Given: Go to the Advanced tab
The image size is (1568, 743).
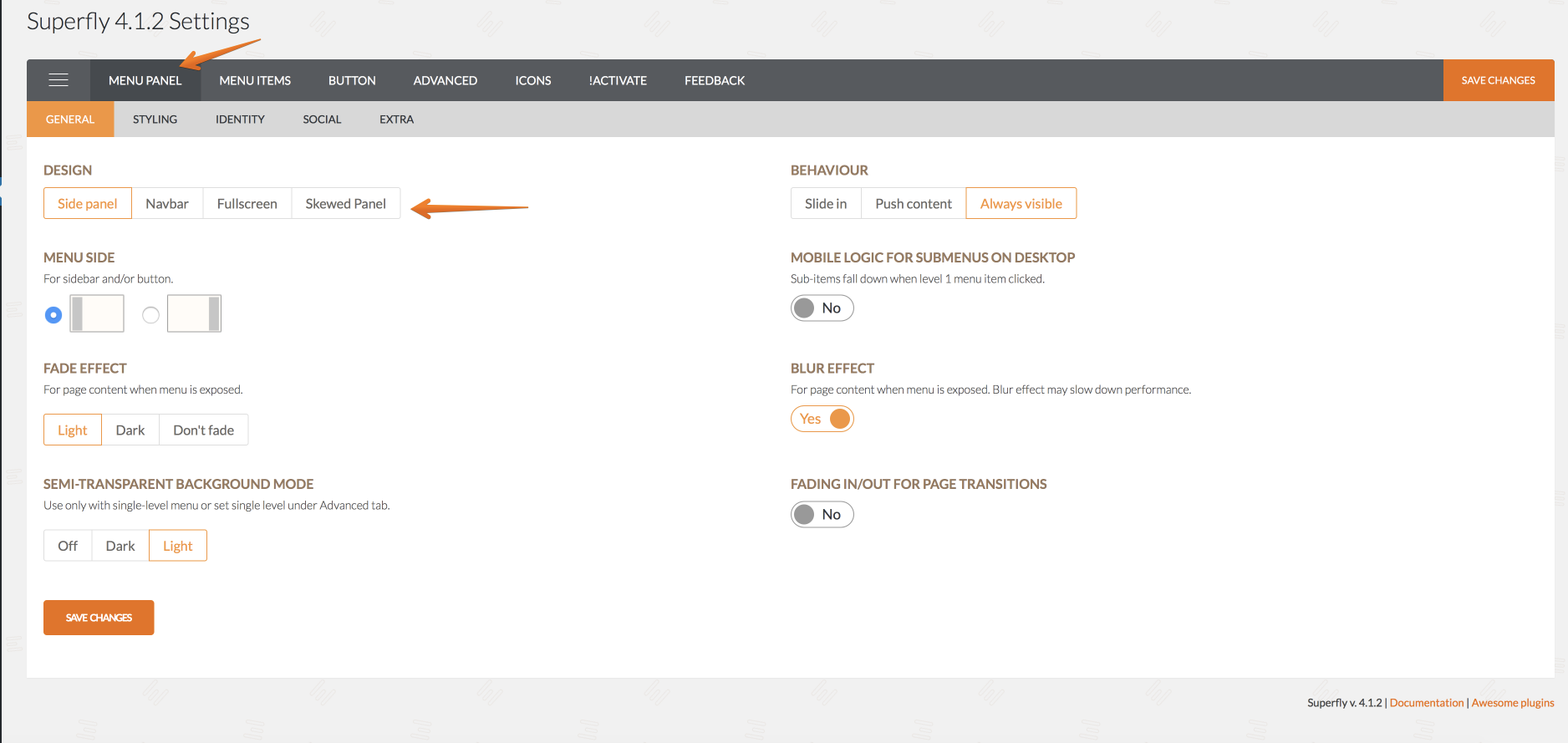Looking at the screenshot, I should 445,80.
